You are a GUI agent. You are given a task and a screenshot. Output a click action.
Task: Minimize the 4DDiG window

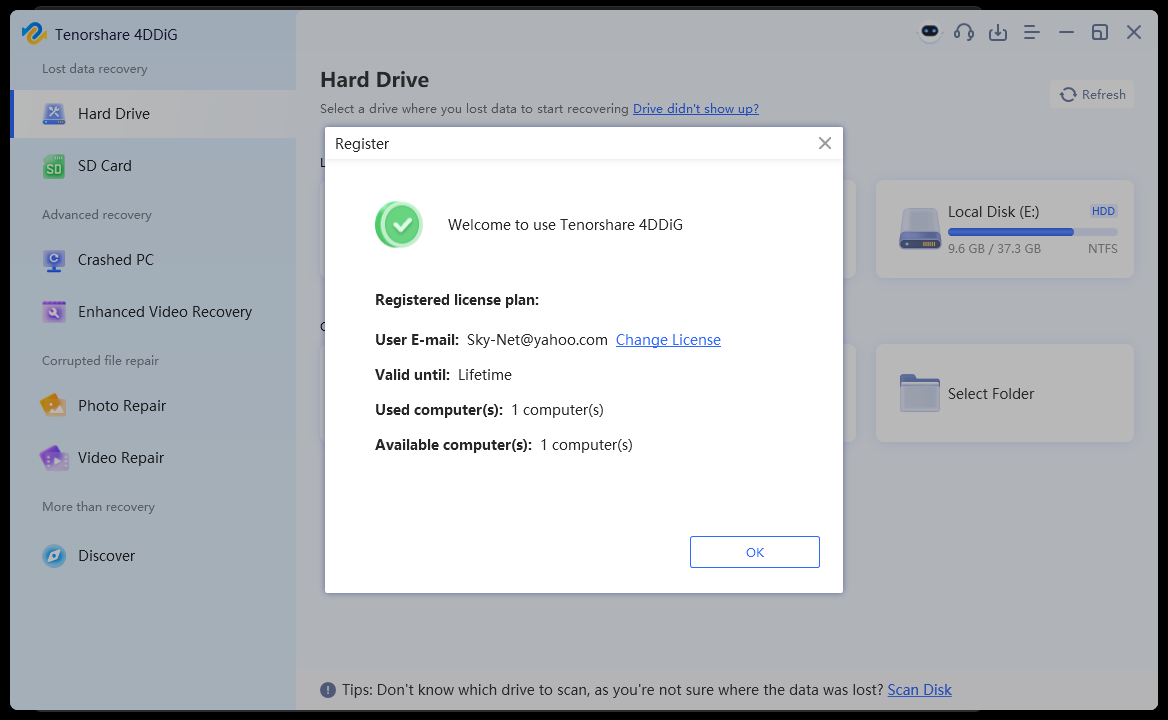click(1066, 32)
